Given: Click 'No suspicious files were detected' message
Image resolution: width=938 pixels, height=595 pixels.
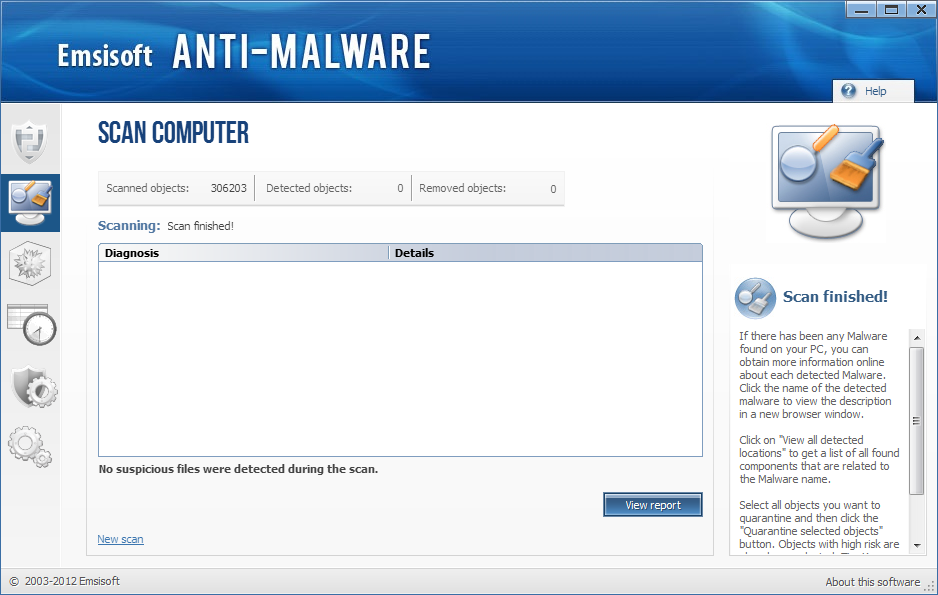Looking at the screenshot, I should click(238, 469).
